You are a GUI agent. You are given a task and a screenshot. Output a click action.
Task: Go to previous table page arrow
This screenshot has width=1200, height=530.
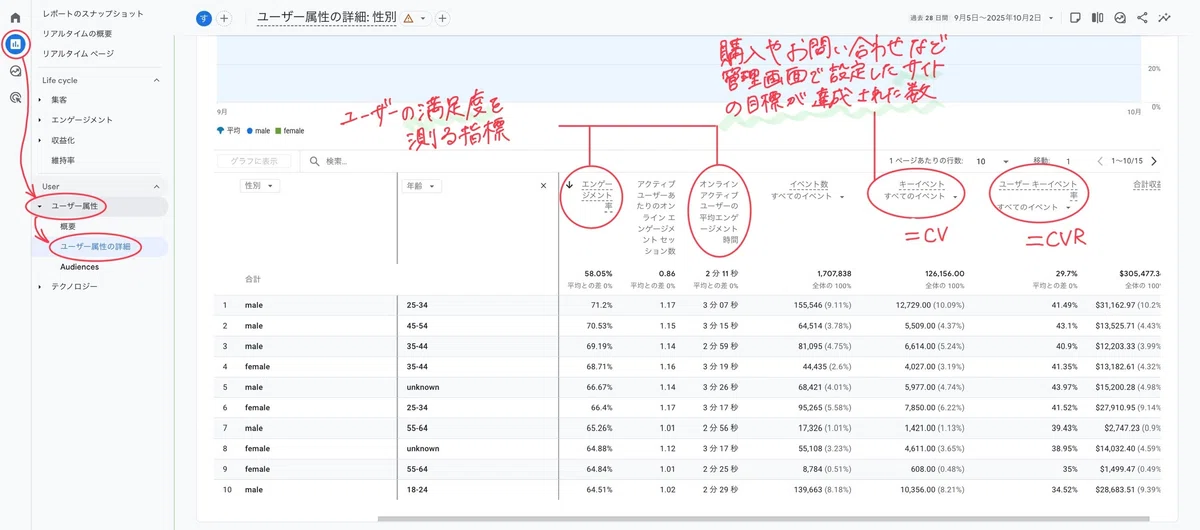pos(1101,160)
